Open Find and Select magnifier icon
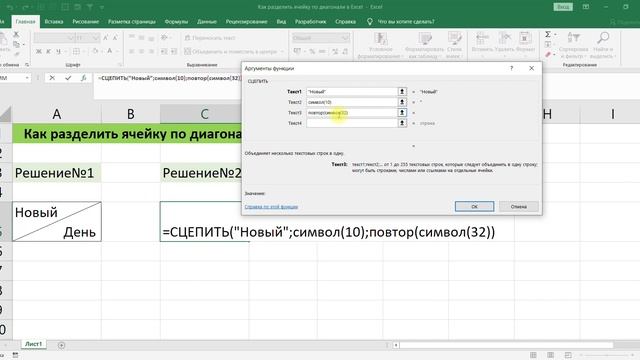This screenshot has width=640, height=360. (602, 38)
